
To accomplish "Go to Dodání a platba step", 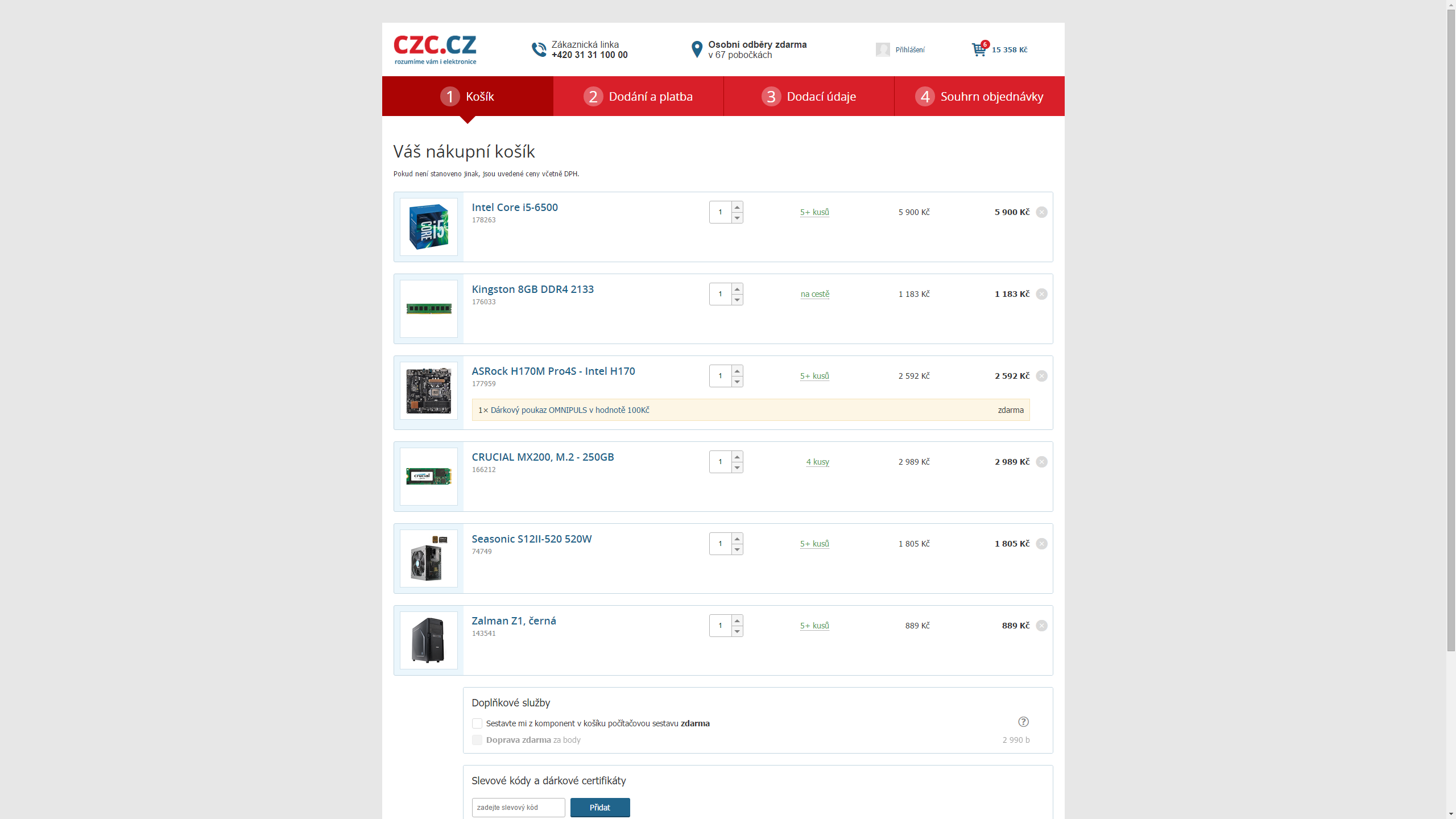I will pyautogui.click(x=638, y=96).
